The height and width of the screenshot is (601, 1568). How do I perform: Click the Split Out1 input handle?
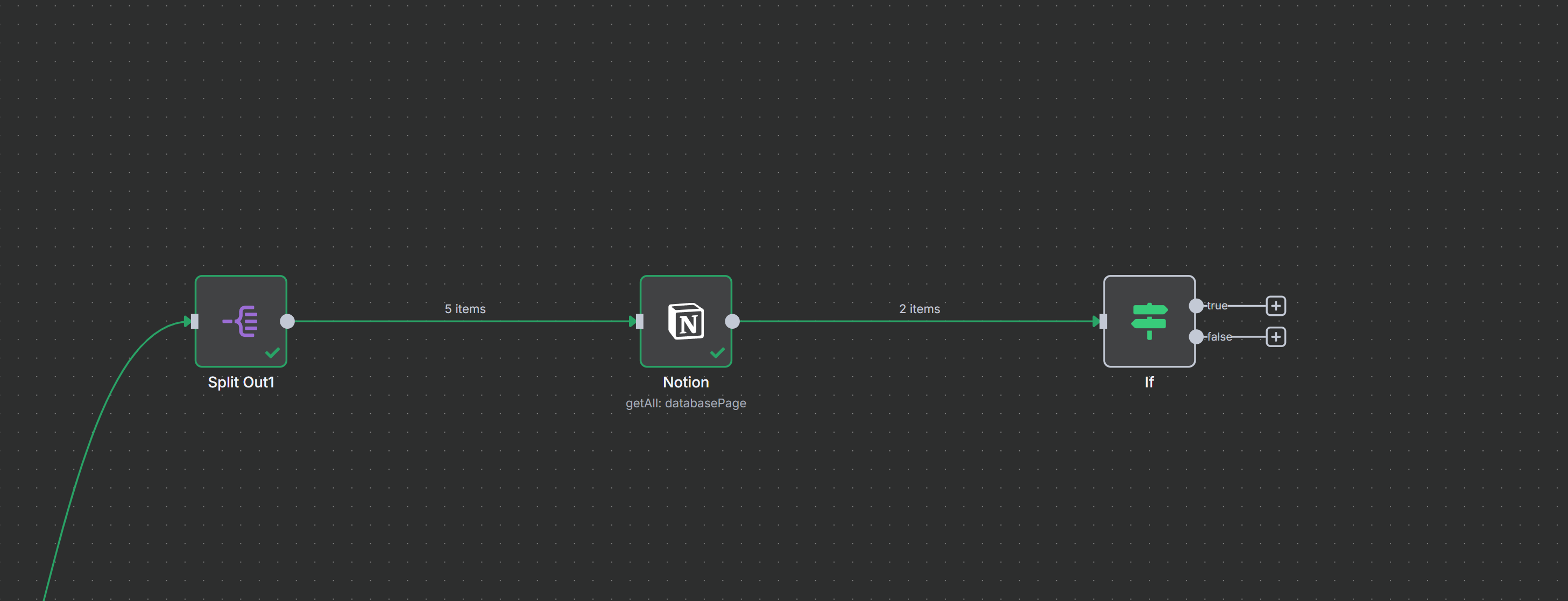tap(195, 321)
